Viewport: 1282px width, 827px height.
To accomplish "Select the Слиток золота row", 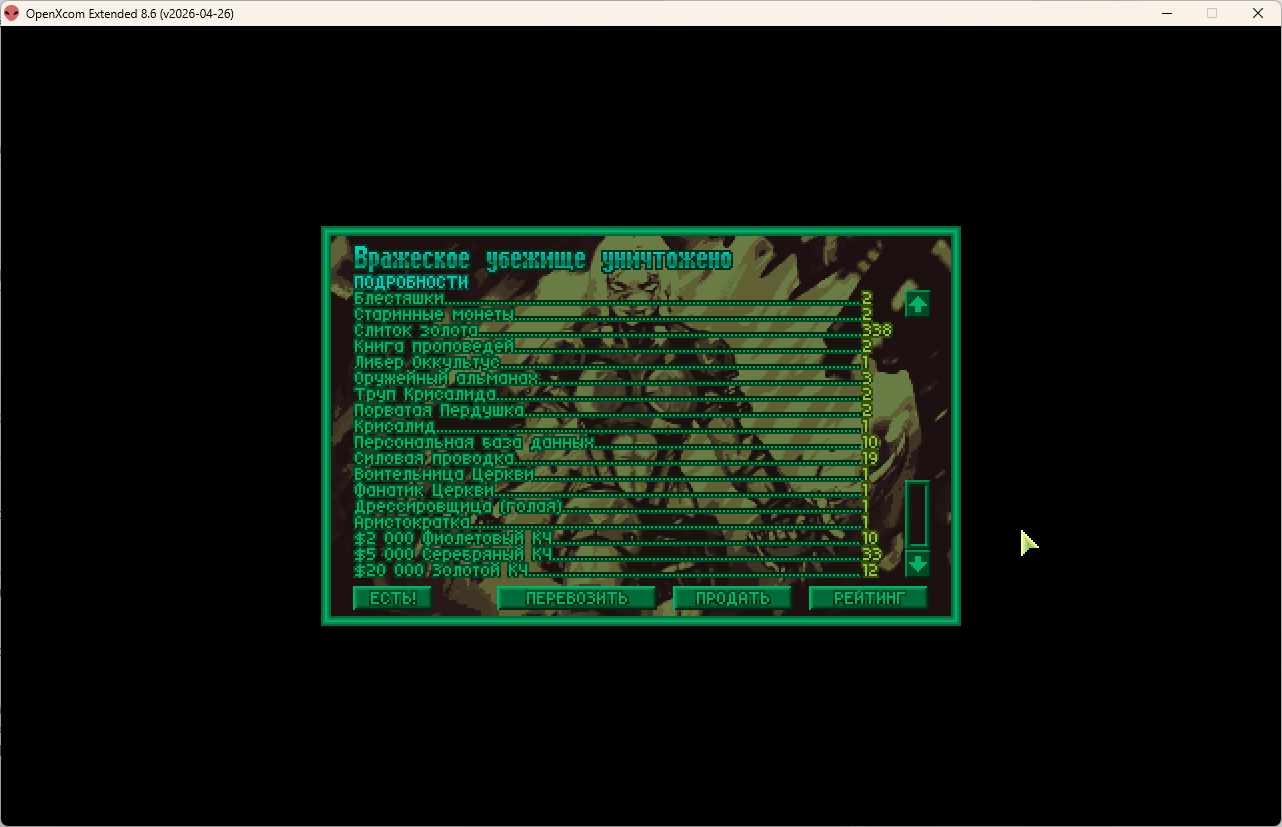I will coord(623,330).
